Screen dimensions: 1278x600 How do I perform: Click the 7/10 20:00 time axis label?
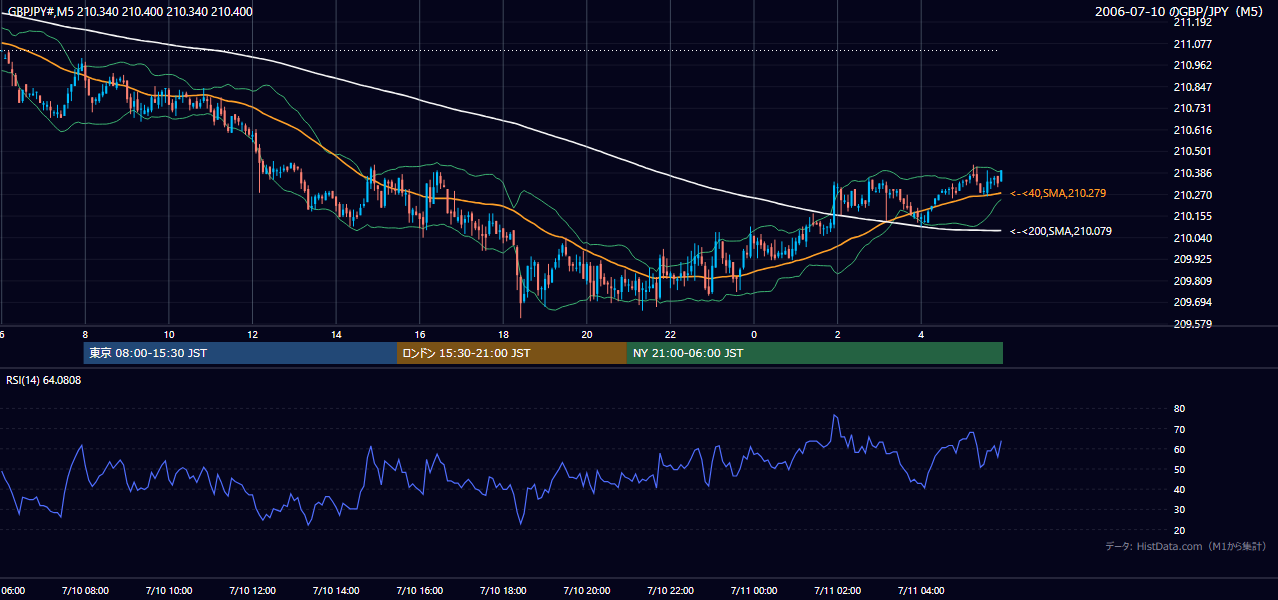click(x=586, y=590)
